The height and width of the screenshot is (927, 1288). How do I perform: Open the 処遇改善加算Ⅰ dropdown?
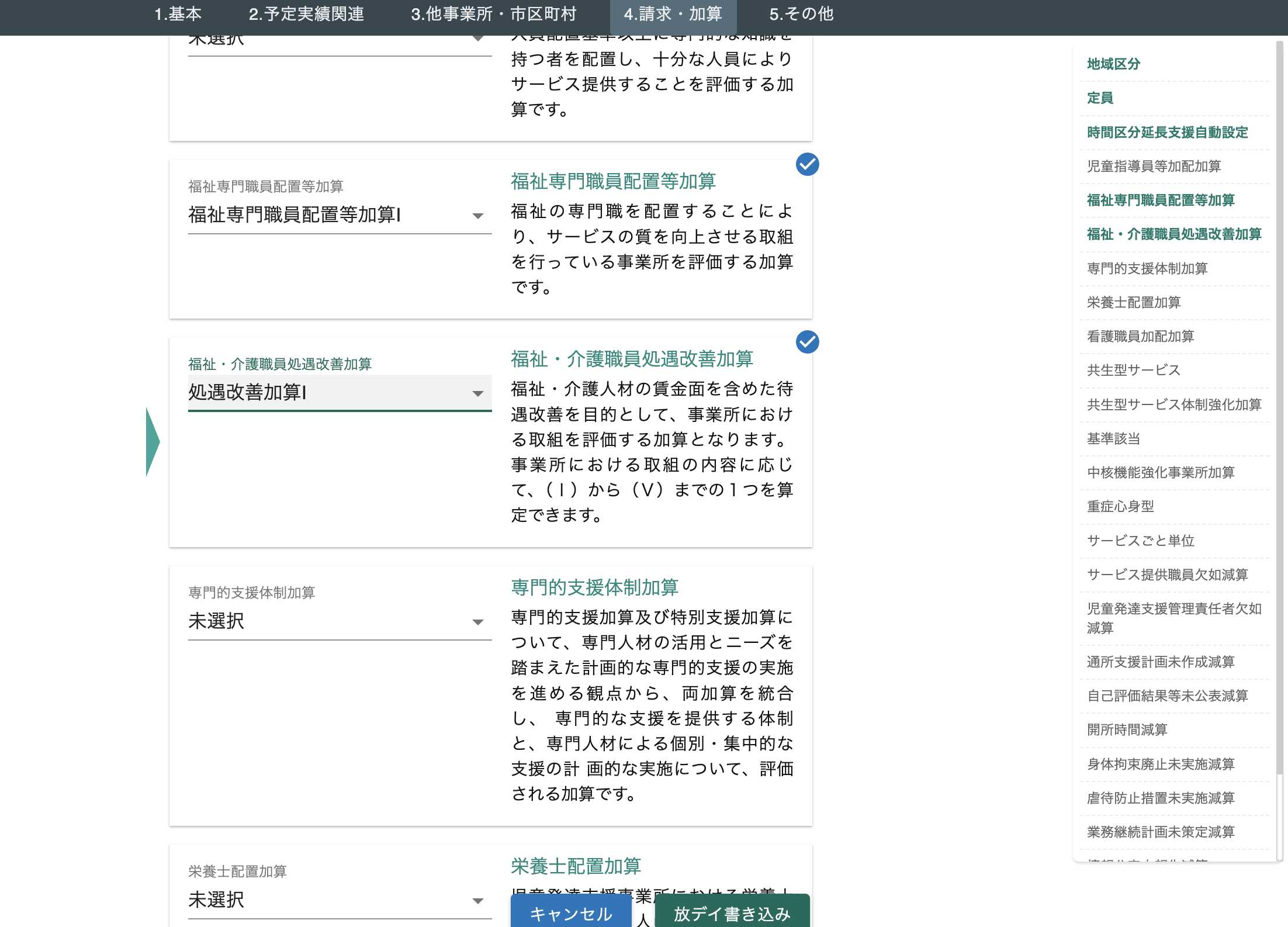pyautogui.click(x=339, y=392)
